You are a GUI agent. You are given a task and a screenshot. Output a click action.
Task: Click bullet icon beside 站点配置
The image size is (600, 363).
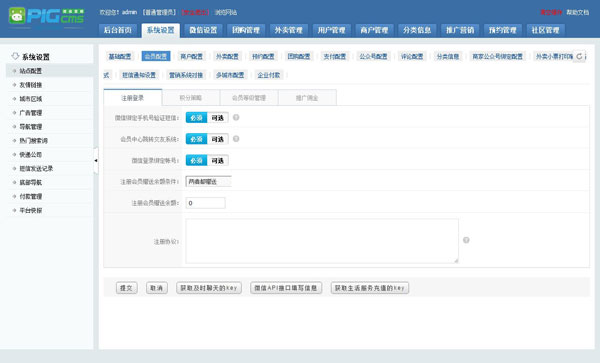click(15, 71)
